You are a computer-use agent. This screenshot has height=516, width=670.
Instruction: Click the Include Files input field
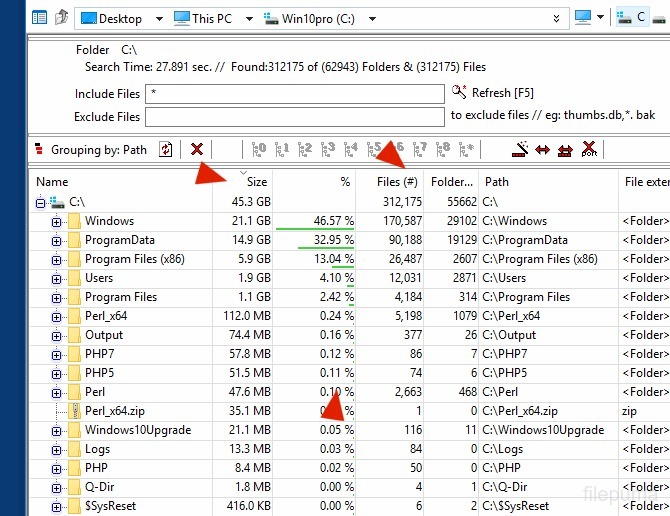tap(294, 94)
